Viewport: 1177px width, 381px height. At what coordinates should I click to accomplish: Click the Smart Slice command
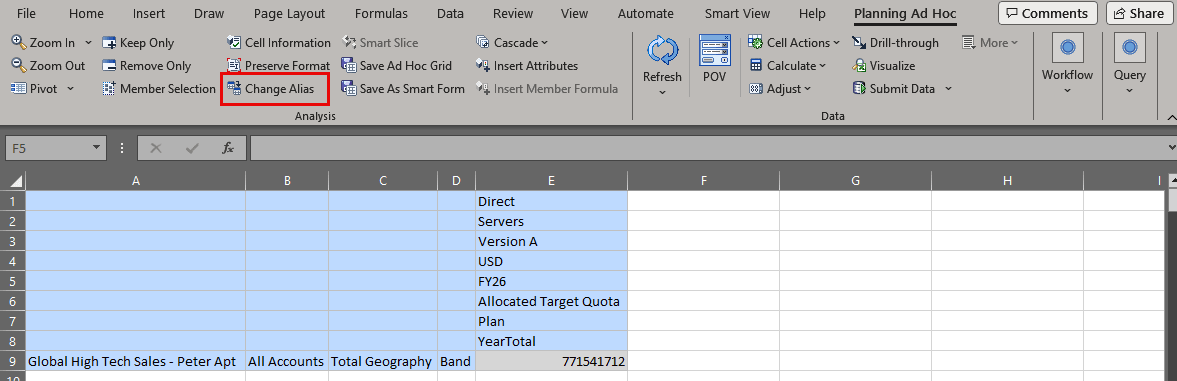pyautogui.click(x=380, y=43)
